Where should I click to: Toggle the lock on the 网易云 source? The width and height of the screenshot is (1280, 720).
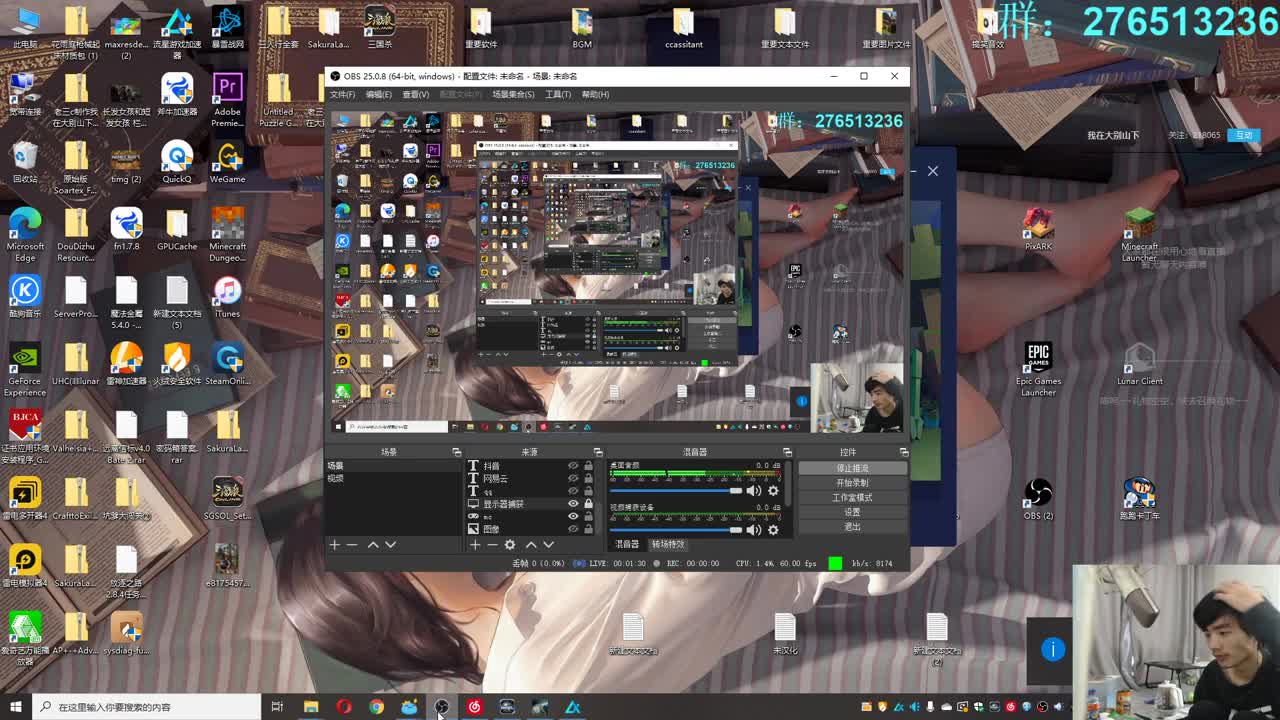tap(588, 478)
